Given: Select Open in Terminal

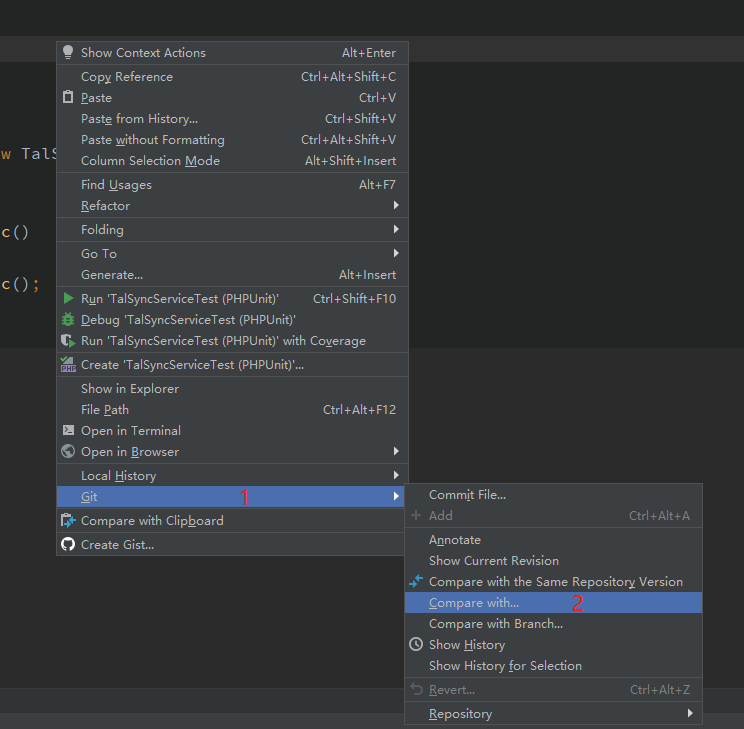Looking at the screenshot, I should pos(232,430).
